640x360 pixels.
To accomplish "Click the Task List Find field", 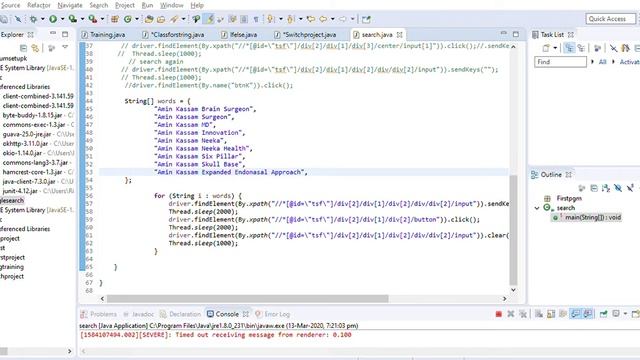I will pyautogui.click(x=560, y=62).
